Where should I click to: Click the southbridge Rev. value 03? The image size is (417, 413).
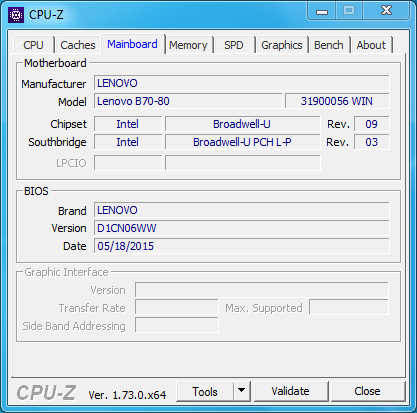click(x=371, y=142)
